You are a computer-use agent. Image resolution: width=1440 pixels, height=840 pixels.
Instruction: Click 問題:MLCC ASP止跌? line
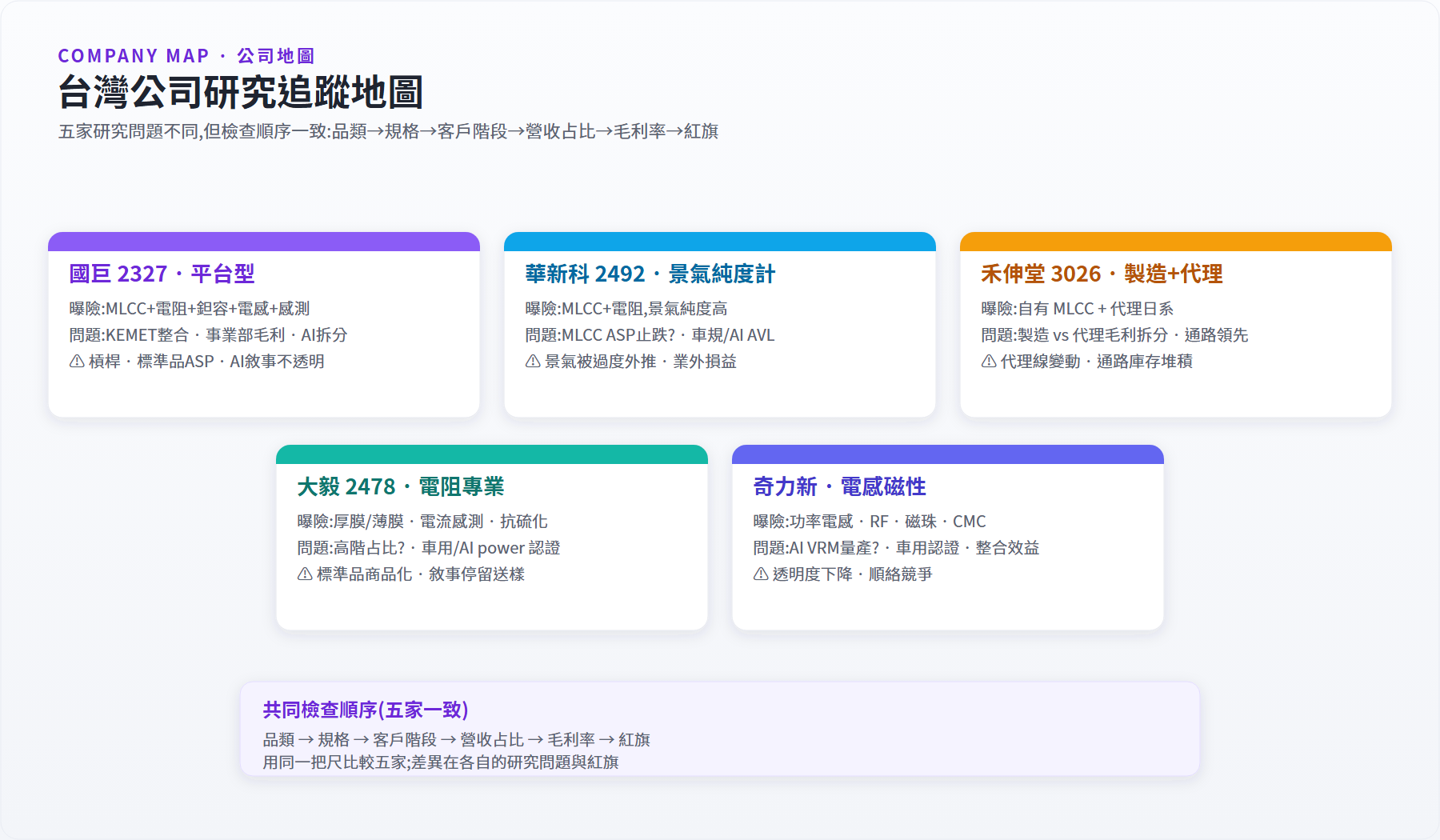pyautogui.click(x=650, y=335)
